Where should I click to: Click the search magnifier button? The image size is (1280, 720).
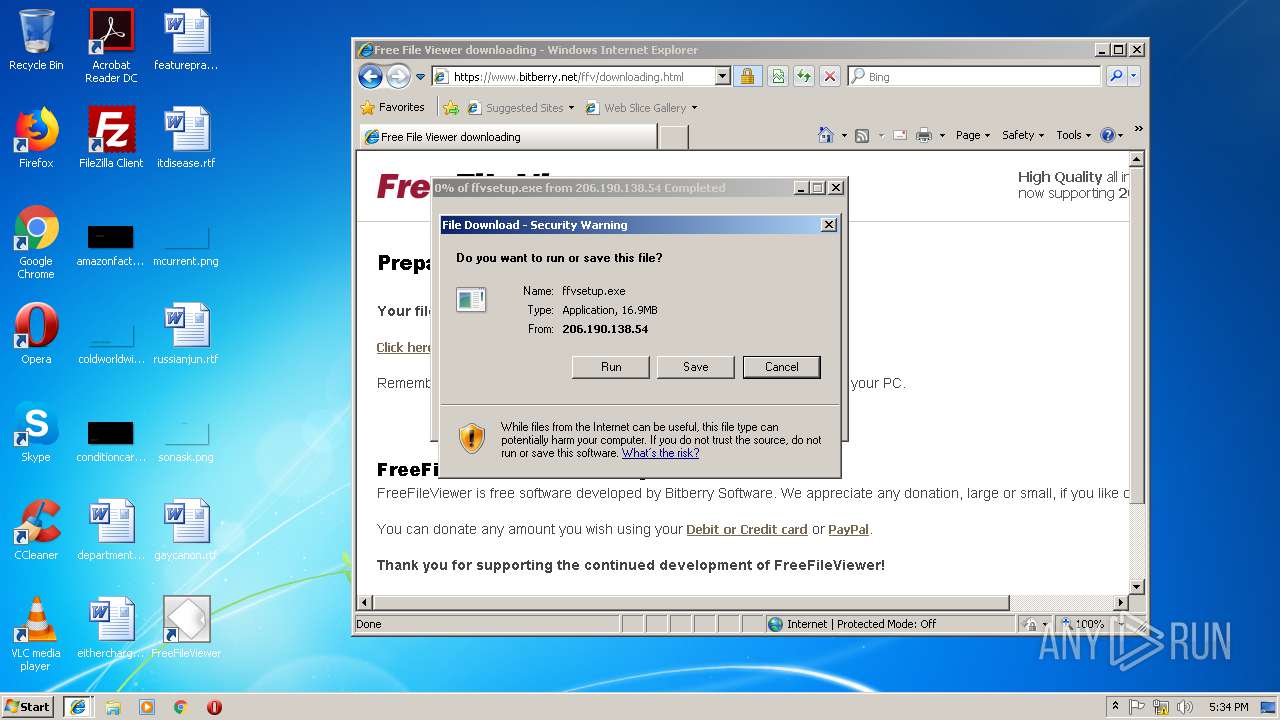(1115, 76)
